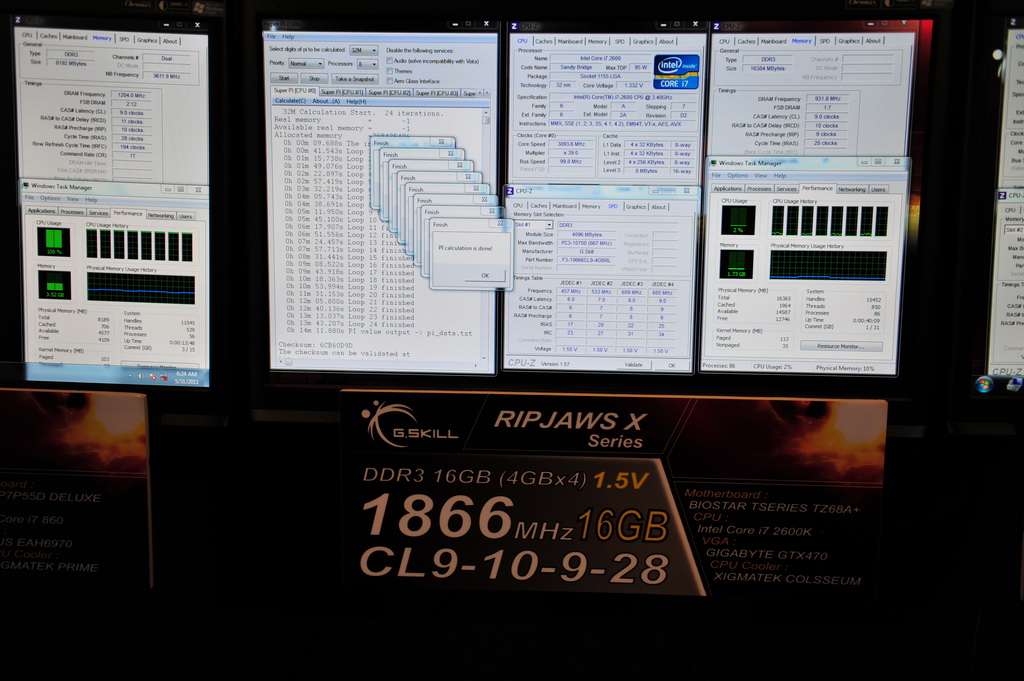Open CPU tab in 8192 MBytes CPU-Z window
1024x681 pixels.
pyautogui.click(x=27, y=35)
